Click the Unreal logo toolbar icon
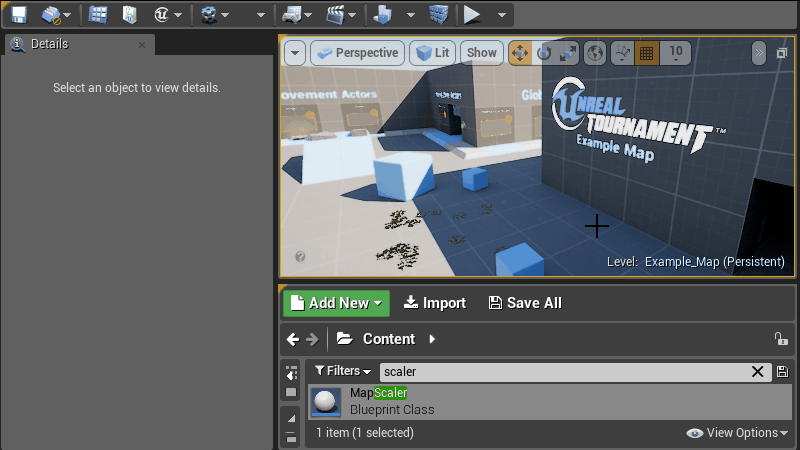Screen dimensions: 800x450 pyautogui.click(x=161, y=15)
